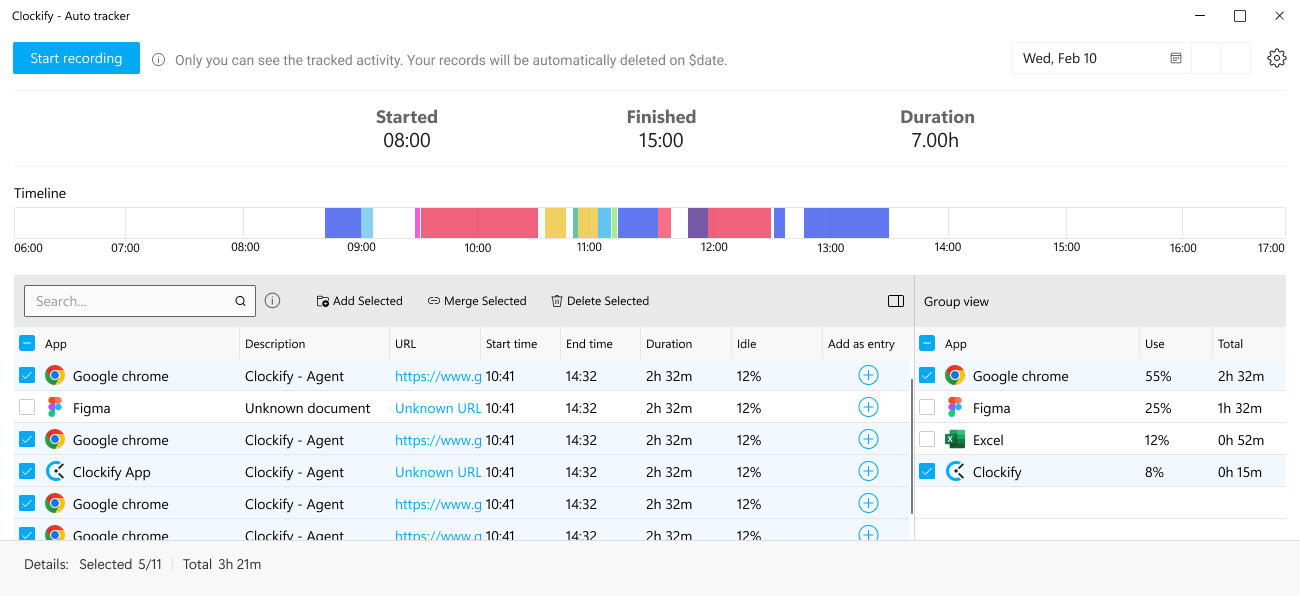
Task: Add the Figma row as entry
Action: click(x=868, y=408)
